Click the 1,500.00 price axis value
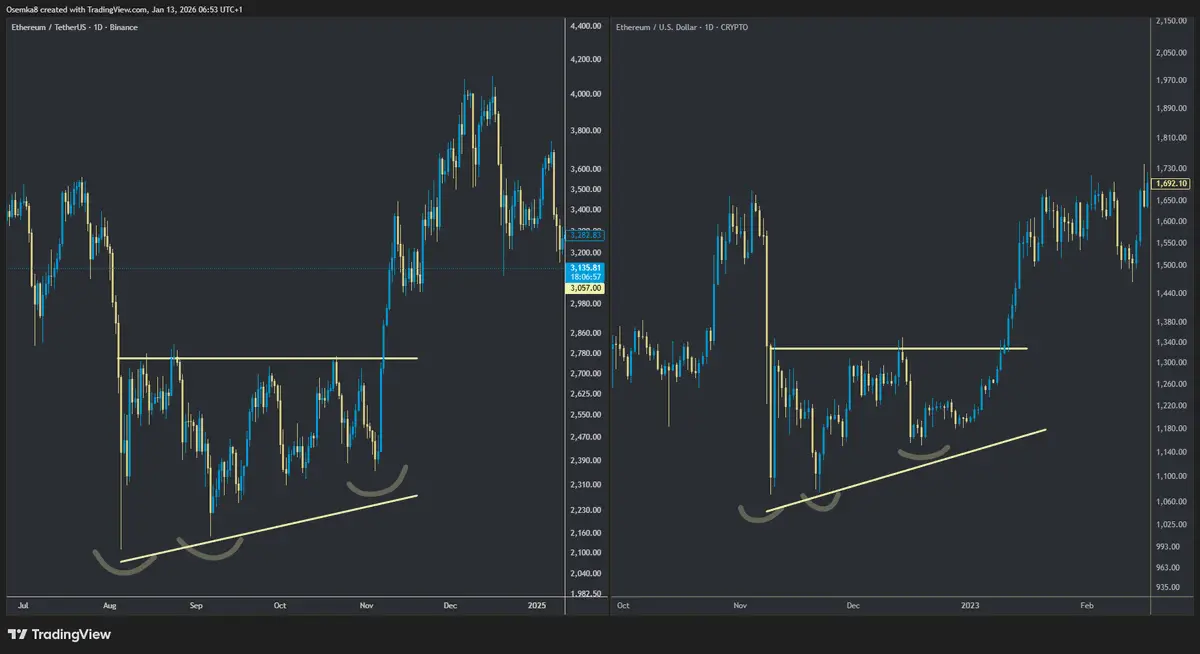This screenshot has width=1200, height=654. [1170, 265]
